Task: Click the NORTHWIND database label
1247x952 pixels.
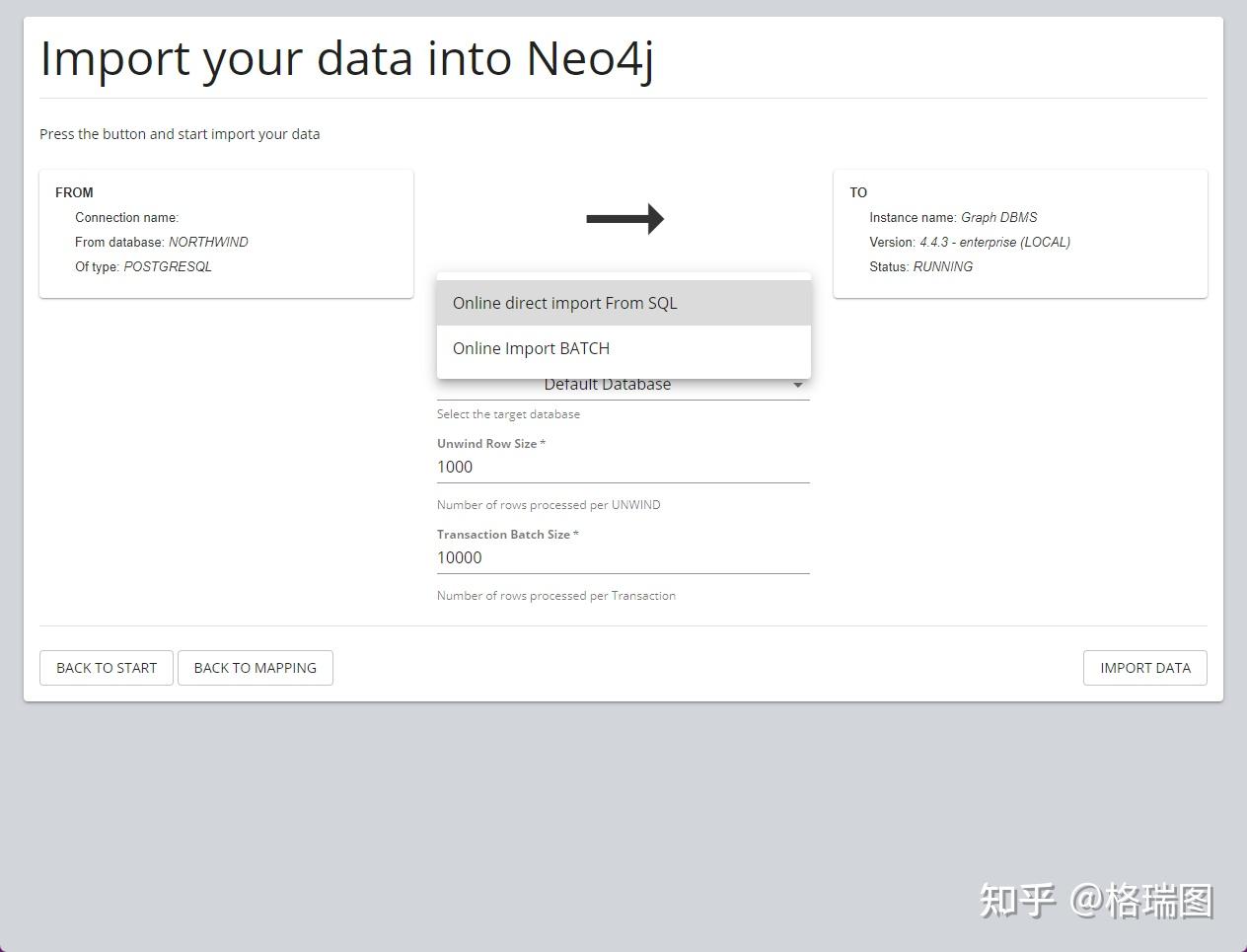Action: click(x=209, y=242)
